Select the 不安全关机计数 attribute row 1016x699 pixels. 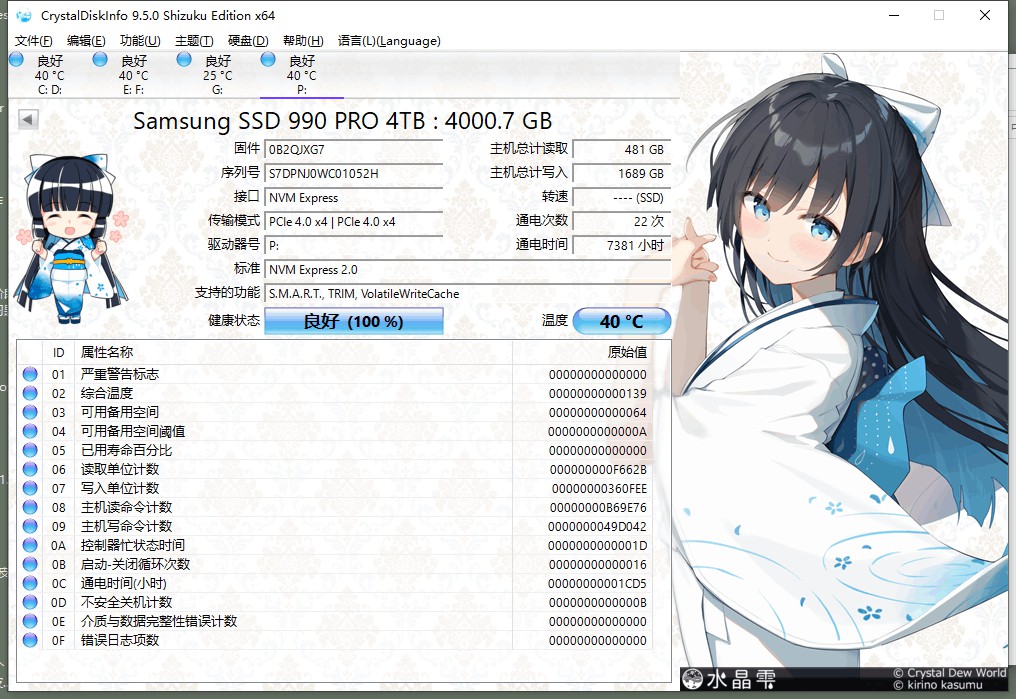pos(334,602)
